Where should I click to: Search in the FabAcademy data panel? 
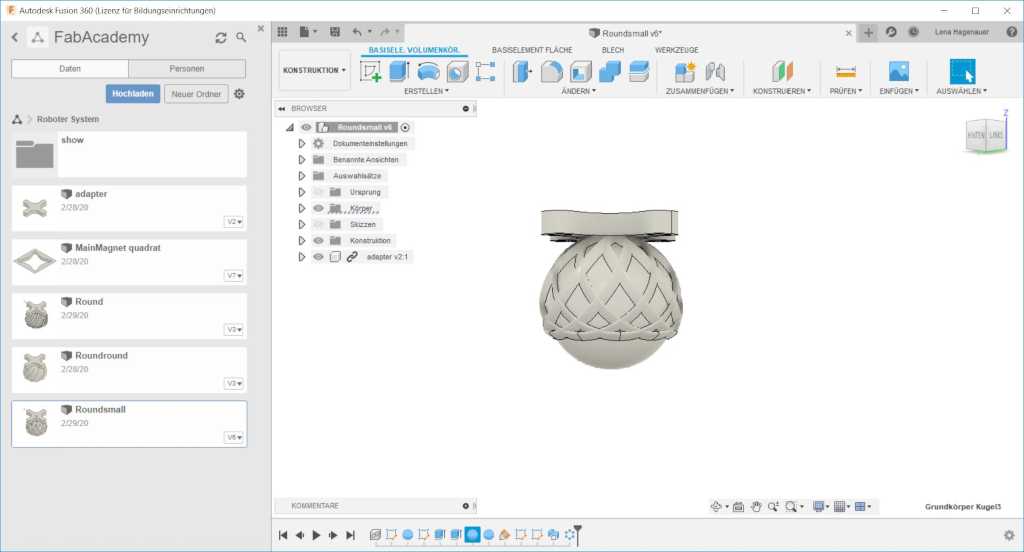pos(241,38)
